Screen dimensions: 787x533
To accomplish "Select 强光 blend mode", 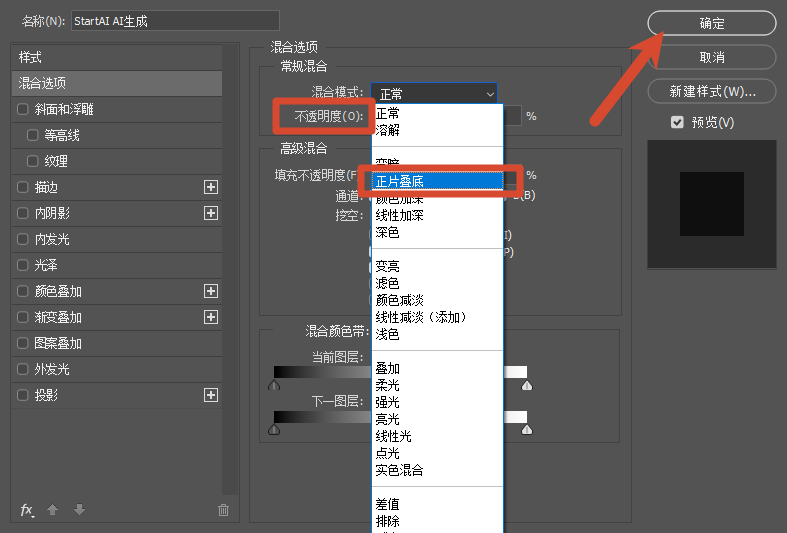I will 437,403.
